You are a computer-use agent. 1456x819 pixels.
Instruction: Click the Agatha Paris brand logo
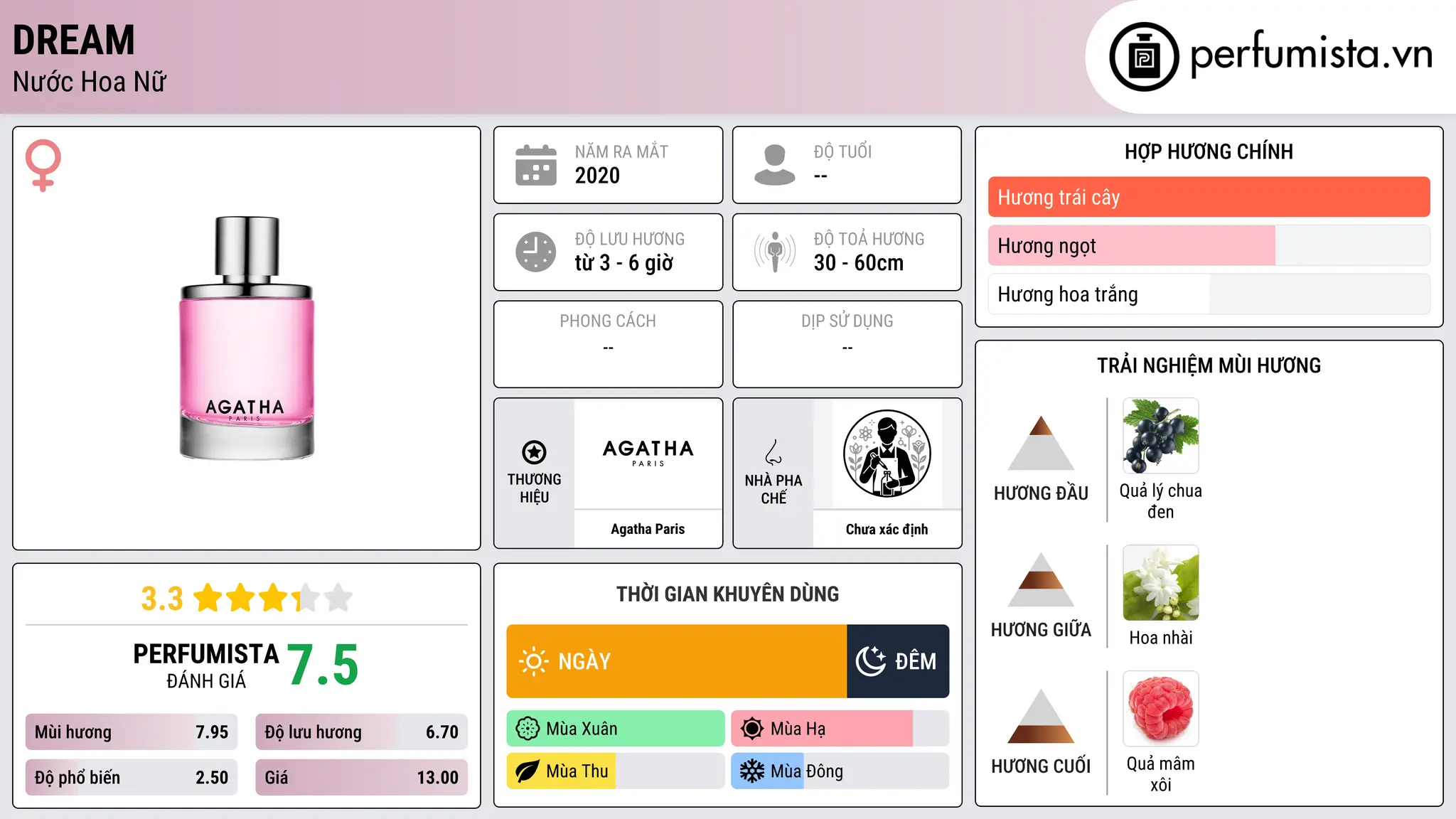point(648,452)
